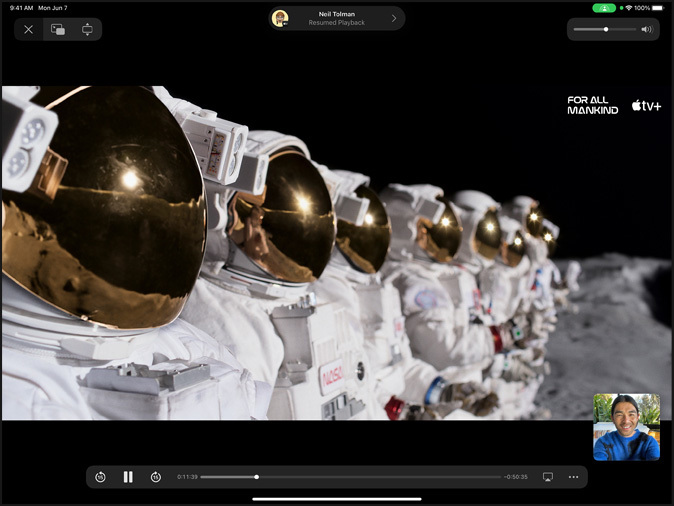Close the video player
The image size is (674, 506).
28,29
